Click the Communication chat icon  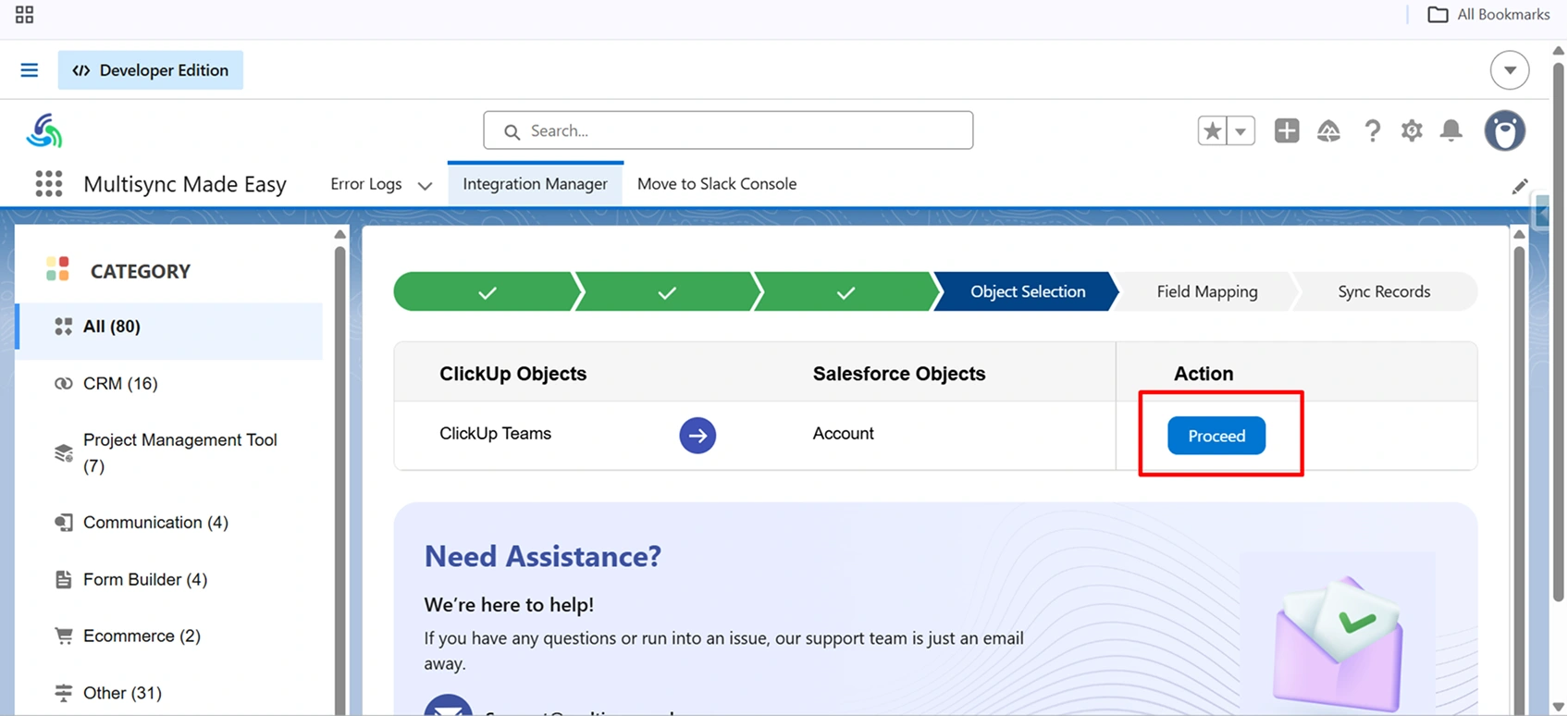click(x=63, y=523)
